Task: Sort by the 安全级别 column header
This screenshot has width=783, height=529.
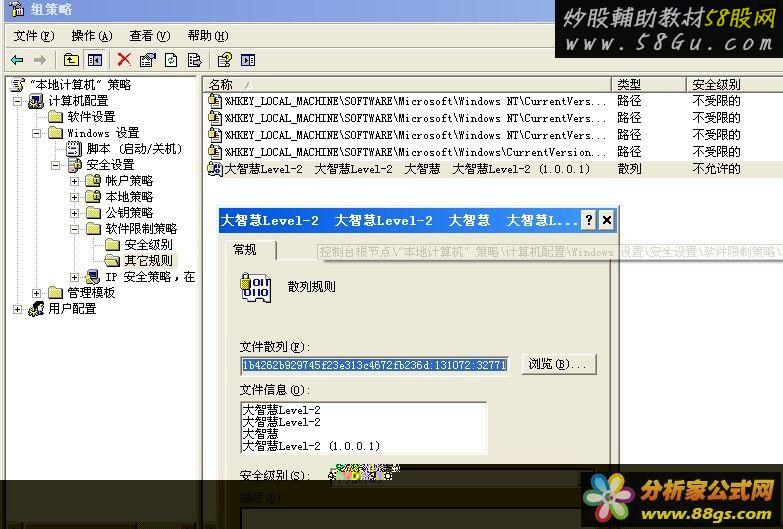Action: [x=735, y=84]
